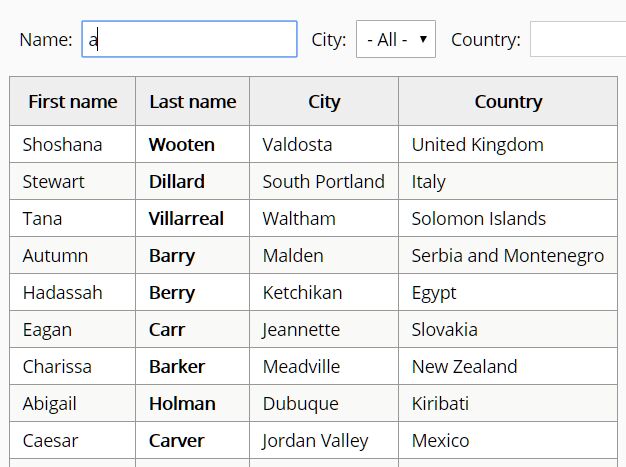Select the Ketchikan city cell
This screenshot has height=467, width=626.
point(324,293)
